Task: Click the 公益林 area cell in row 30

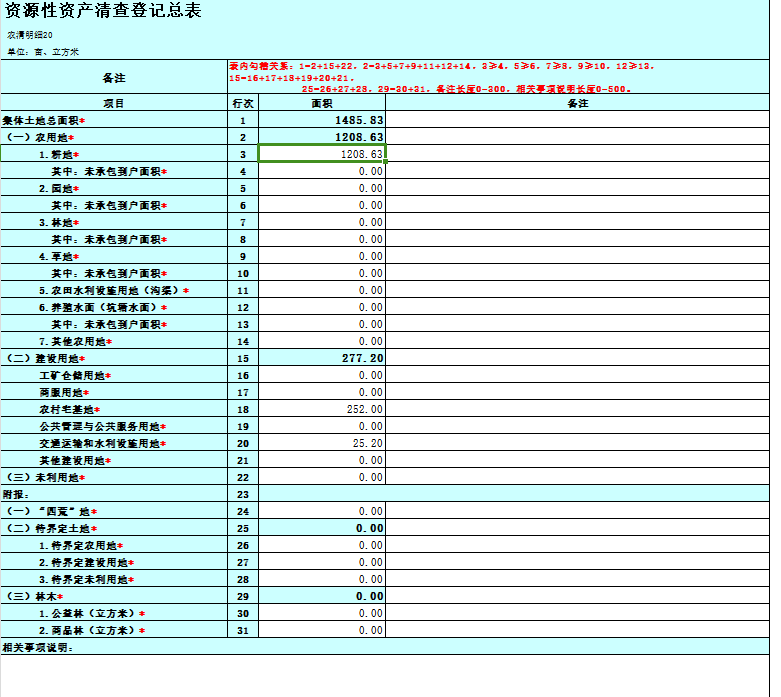Action: click(322, 613)
